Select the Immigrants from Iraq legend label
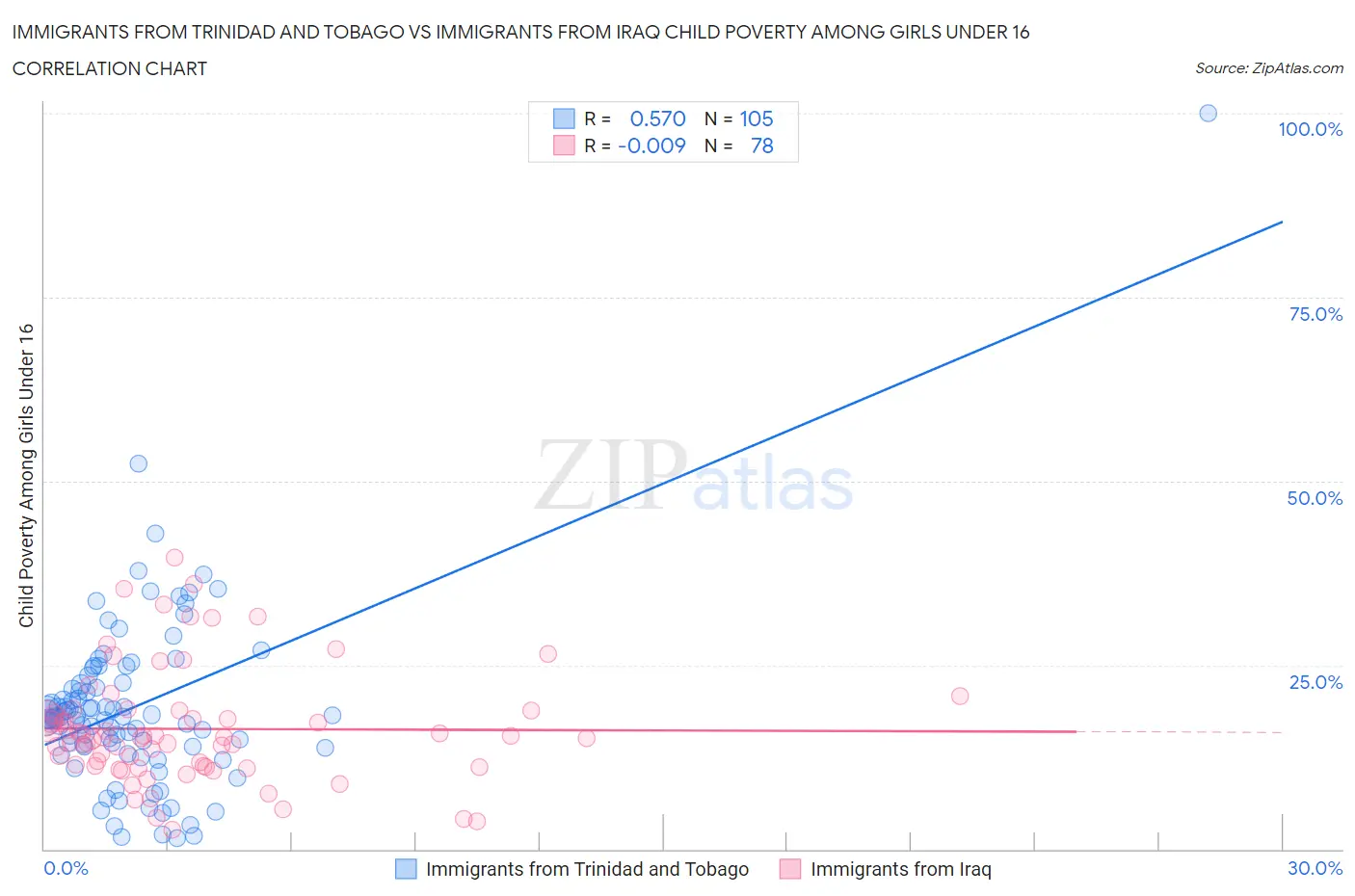The width and height of the screenshot is (1355, 896). pos(900,869)
